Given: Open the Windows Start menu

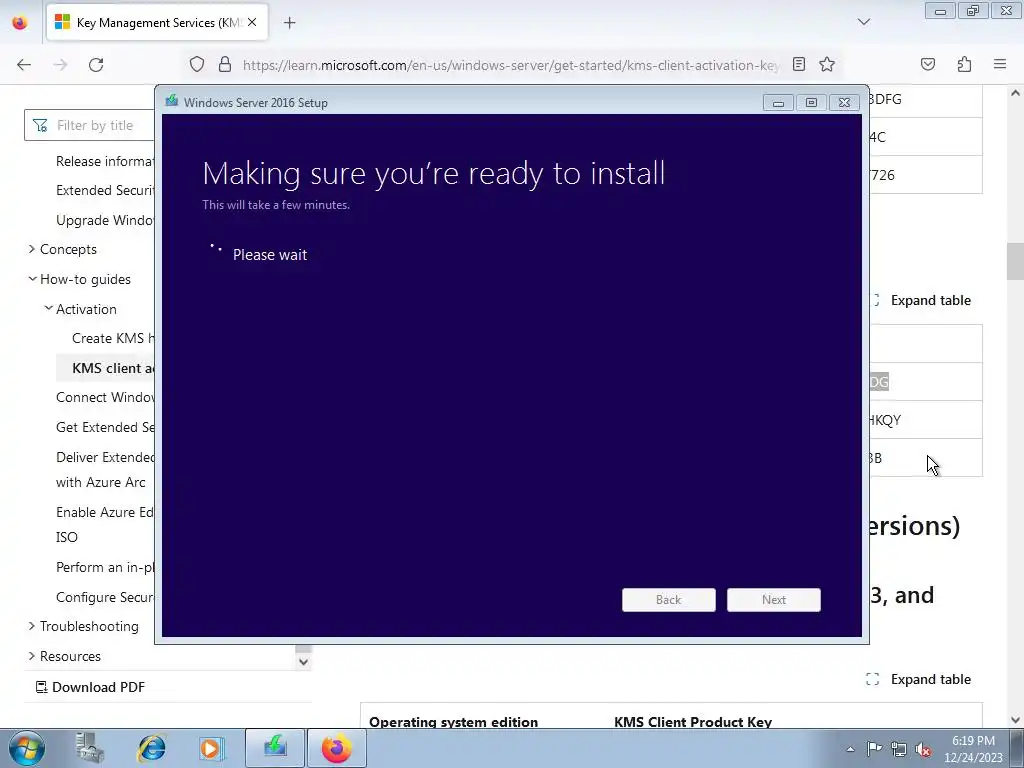Looking at the screenshot, I should tap(27, 748).
